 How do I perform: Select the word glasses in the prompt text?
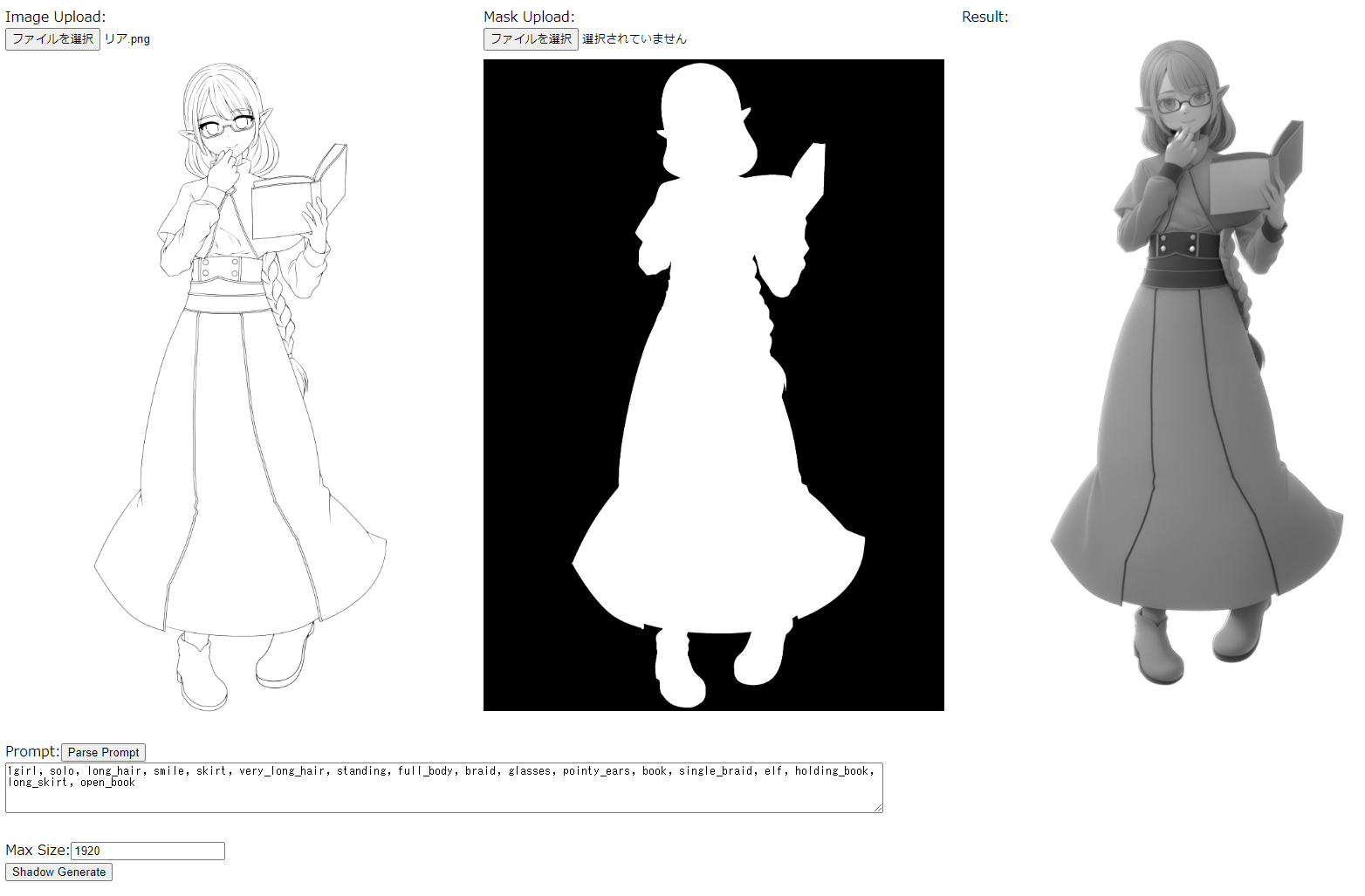[x=530, y=770]
